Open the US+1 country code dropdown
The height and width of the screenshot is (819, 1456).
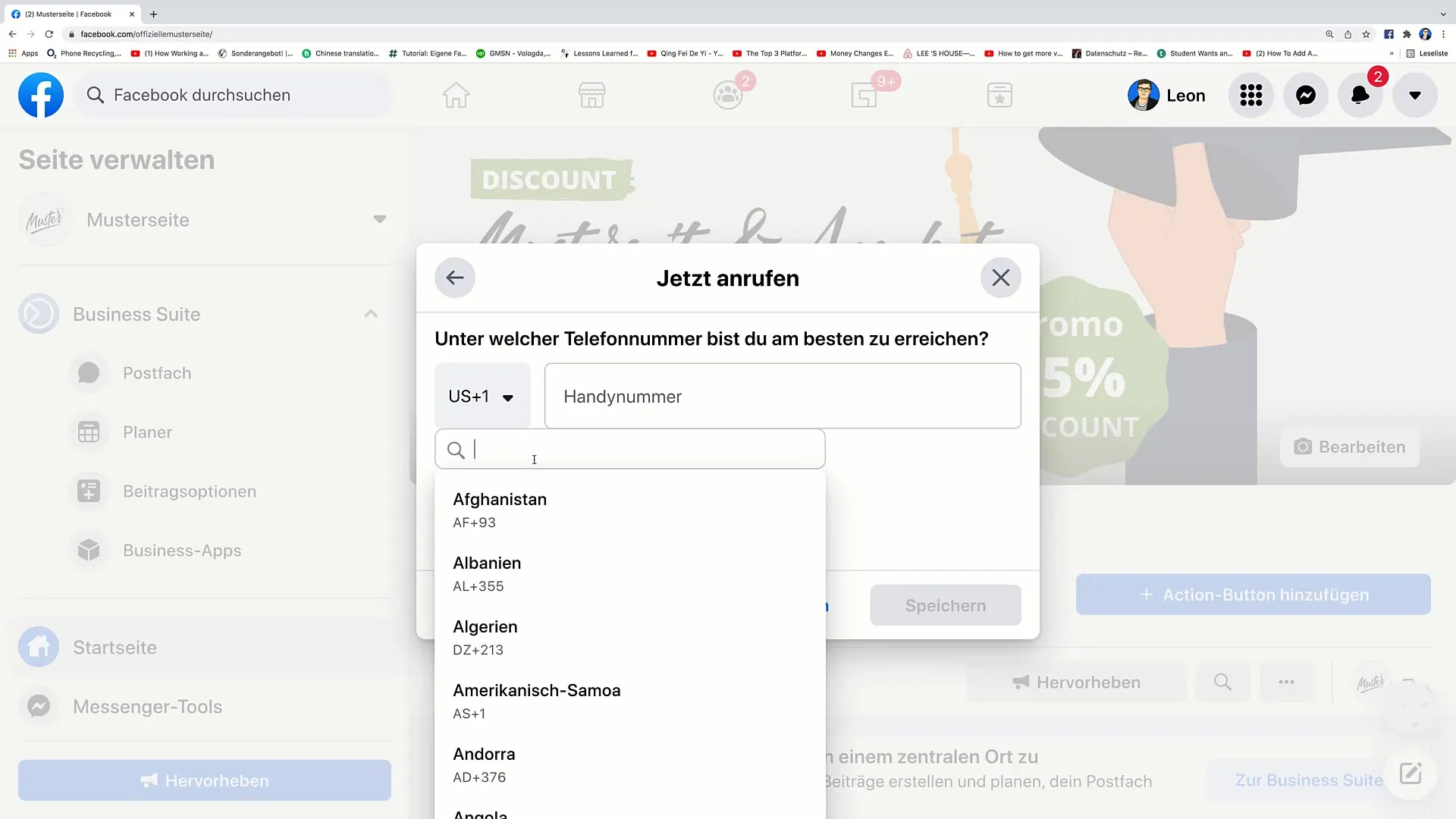tap(482, 396)
